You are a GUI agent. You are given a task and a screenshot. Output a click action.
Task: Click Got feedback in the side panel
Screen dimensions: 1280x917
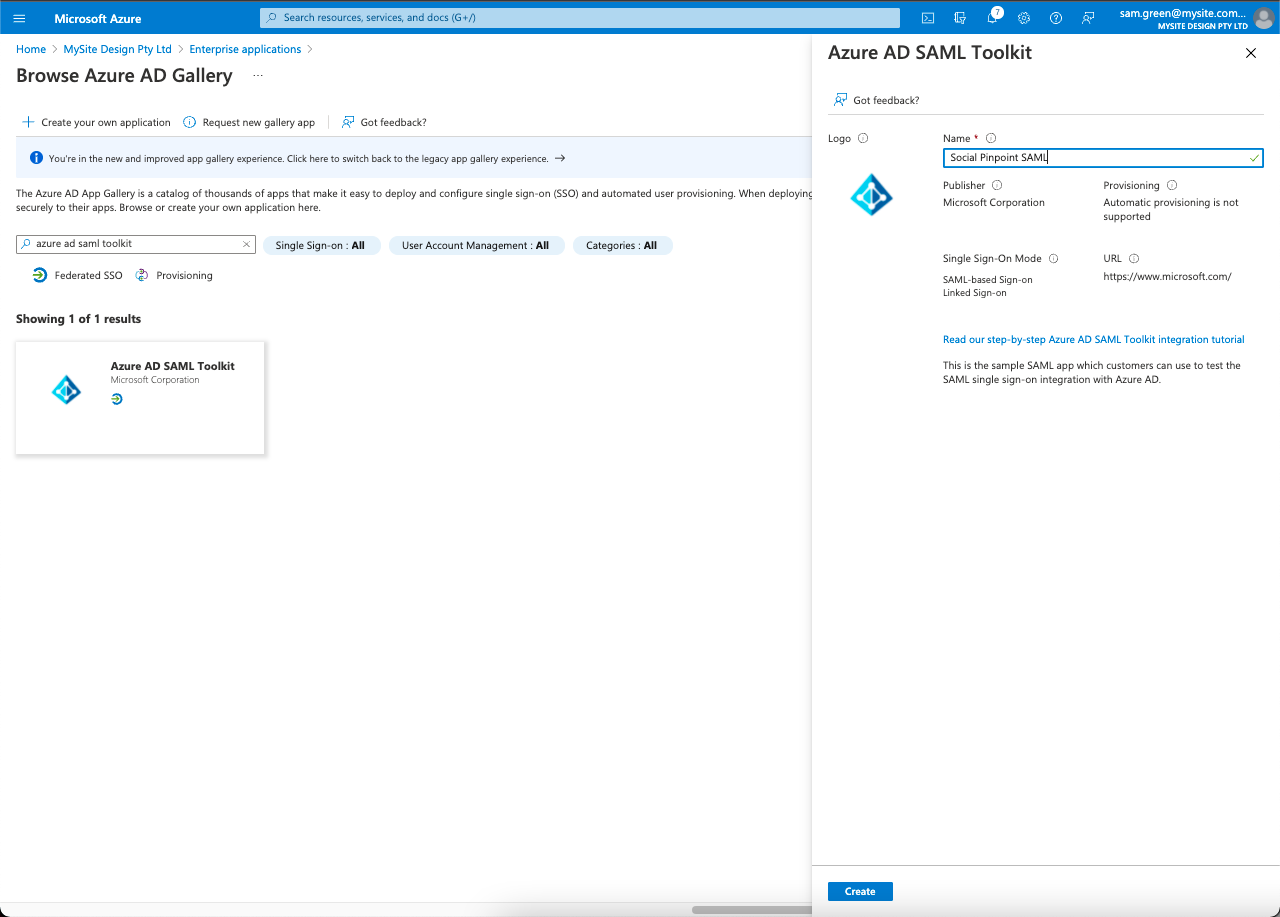(x=876, y=100)
